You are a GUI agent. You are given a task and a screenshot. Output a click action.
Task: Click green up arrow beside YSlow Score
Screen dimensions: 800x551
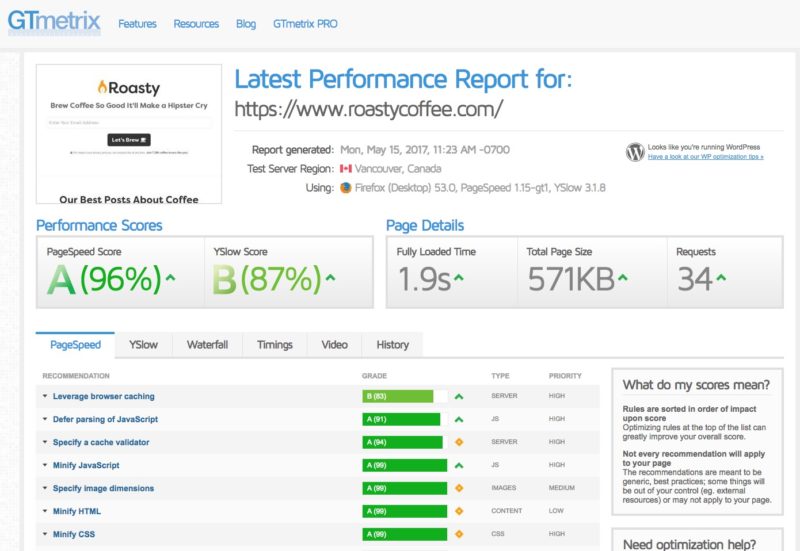pyautogui.click(x=331, y=278)
